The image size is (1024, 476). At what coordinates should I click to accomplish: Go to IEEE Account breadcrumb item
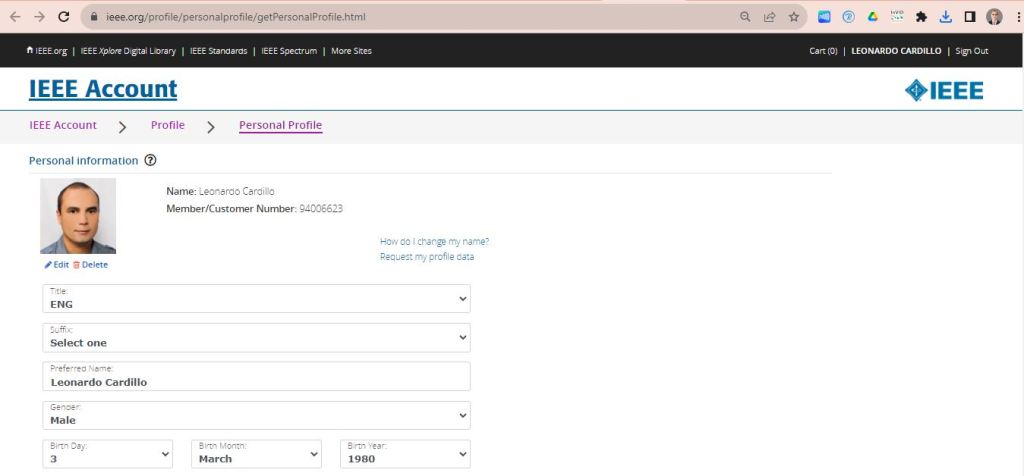(x=63, y=126)
